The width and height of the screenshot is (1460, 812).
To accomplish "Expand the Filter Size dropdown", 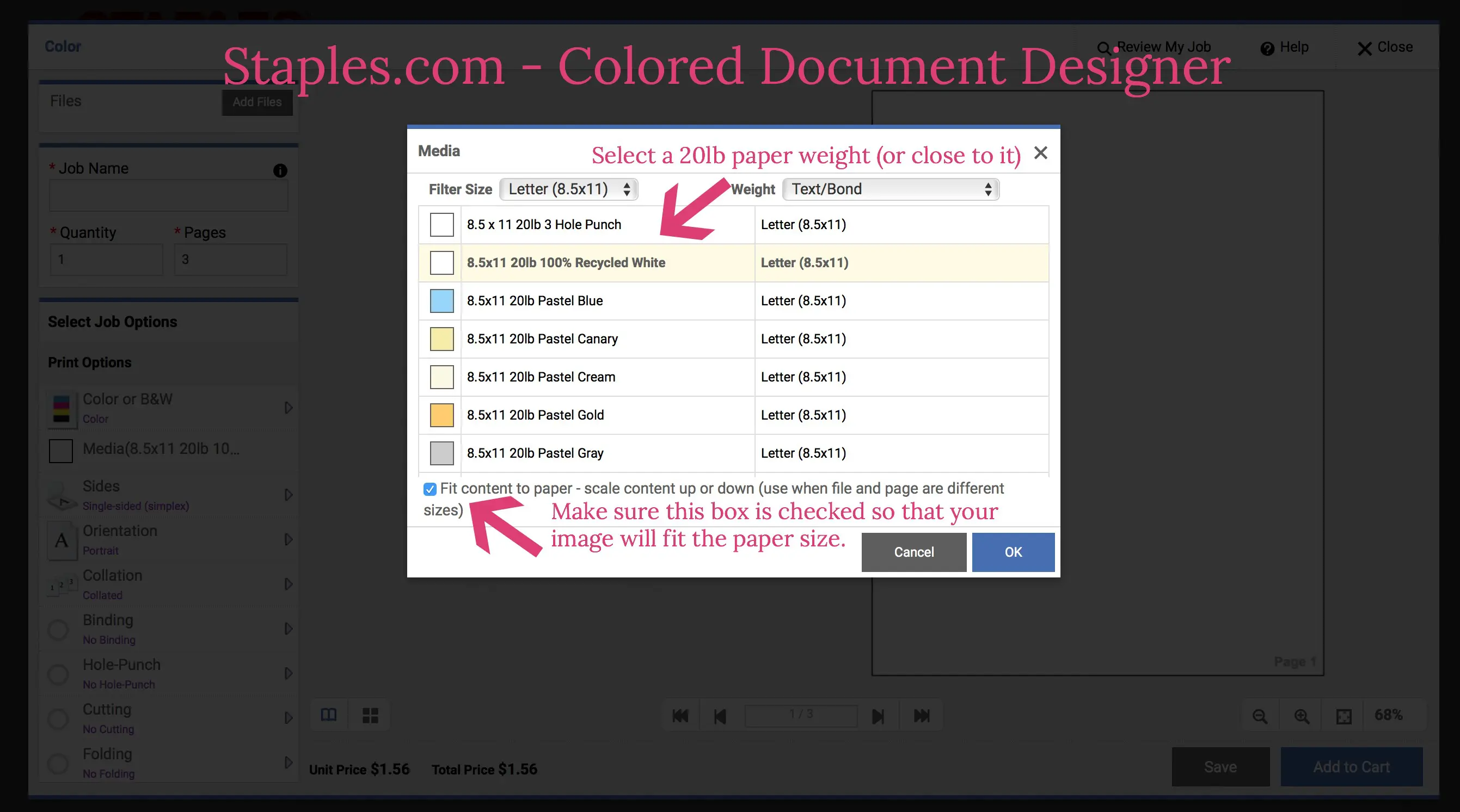I will (565, 189).
